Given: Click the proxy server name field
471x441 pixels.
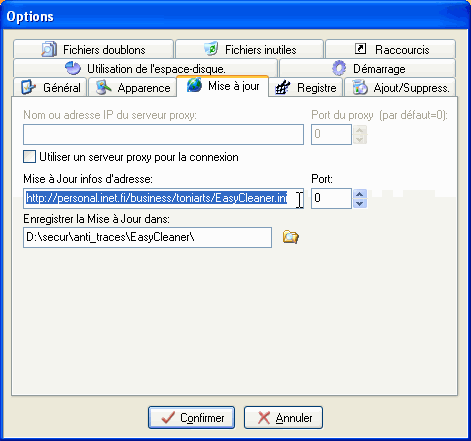Looking at the screenshot, I should pos(163,134).
